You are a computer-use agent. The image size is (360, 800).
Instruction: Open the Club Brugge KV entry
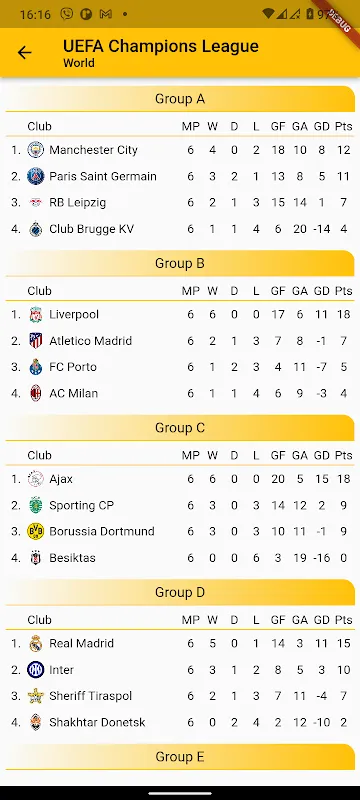pos(180,229)
